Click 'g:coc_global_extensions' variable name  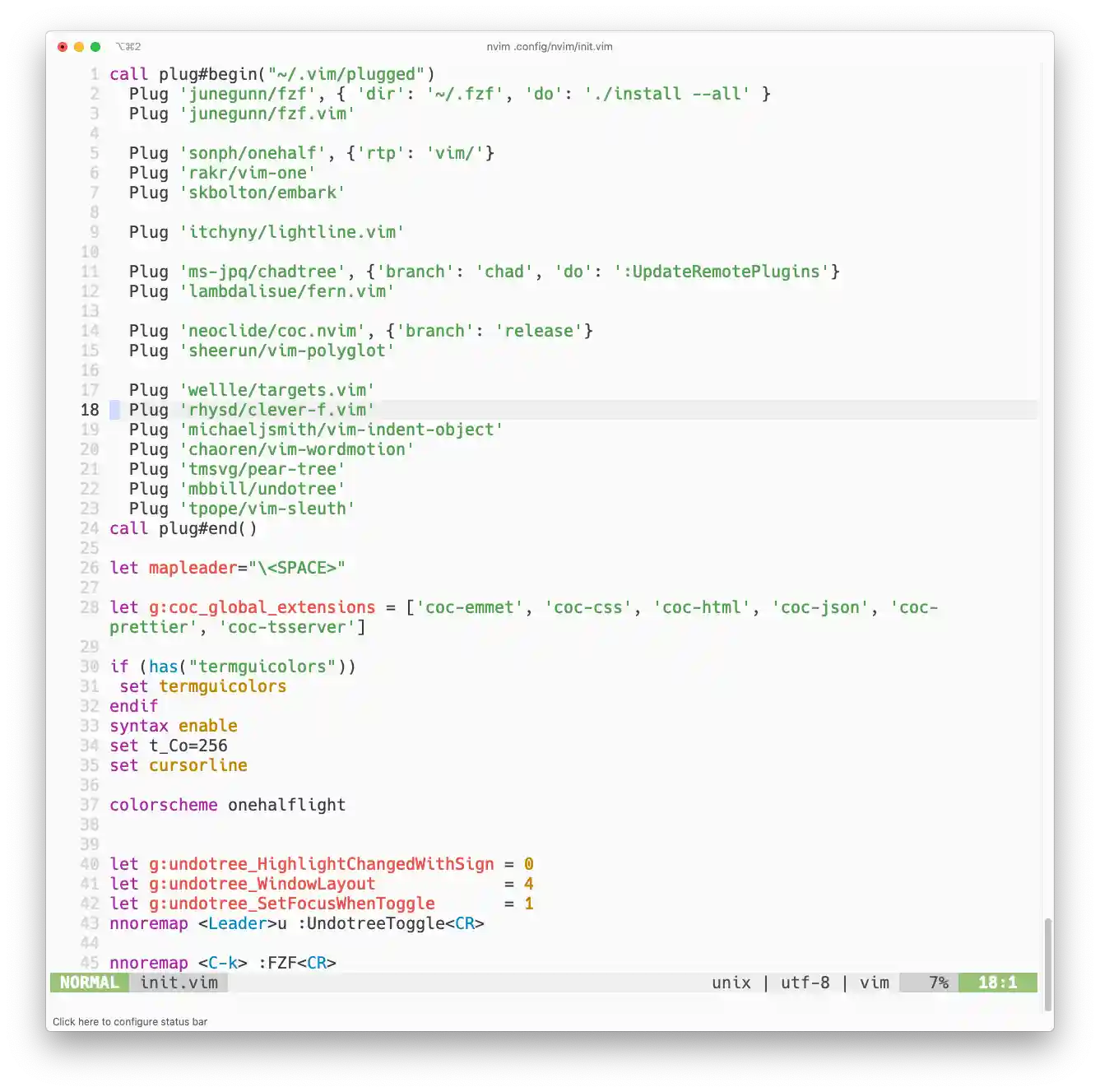coord(262,607)
